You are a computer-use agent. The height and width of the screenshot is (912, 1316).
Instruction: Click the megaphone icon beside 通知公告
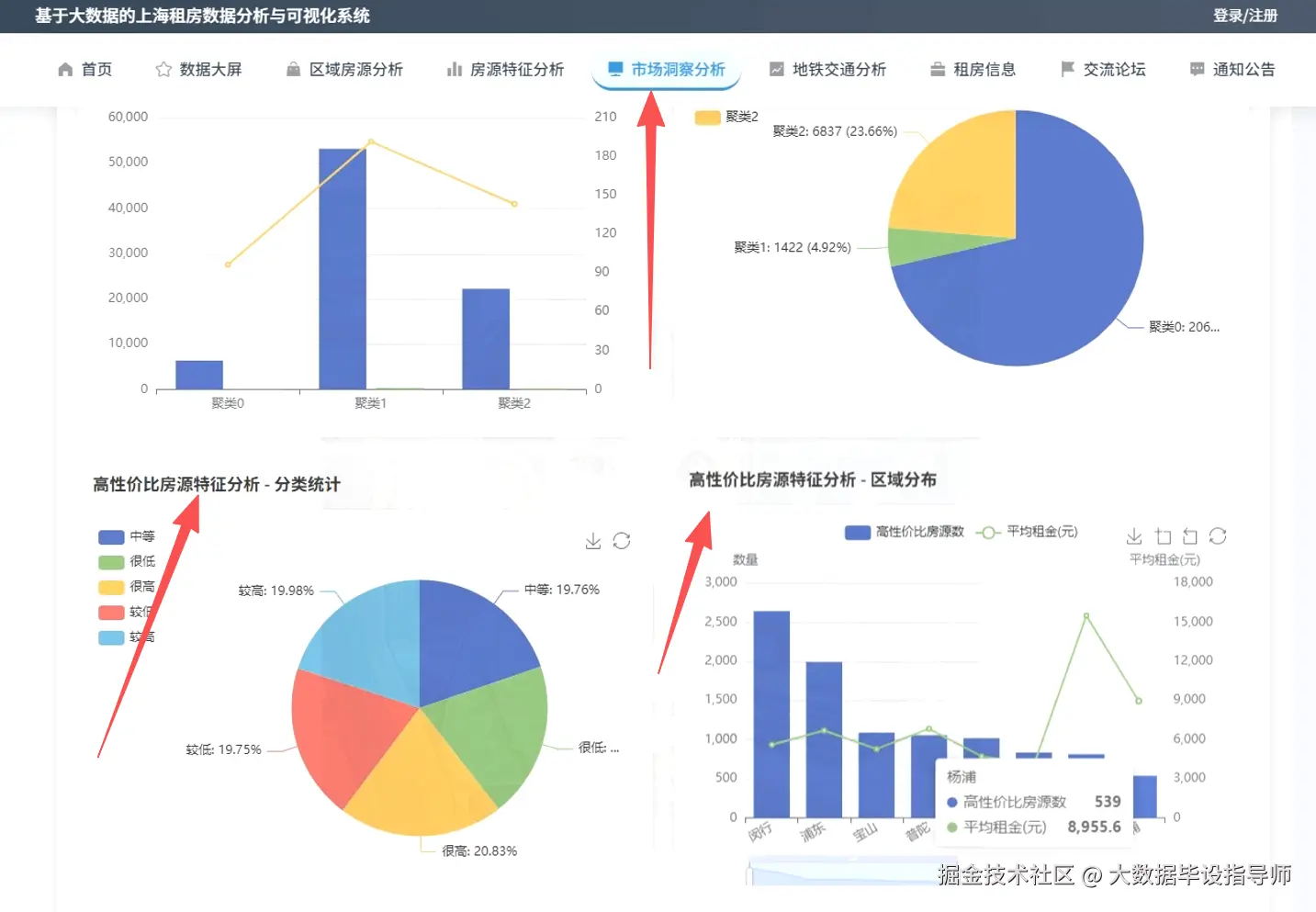pos(1196,69)
